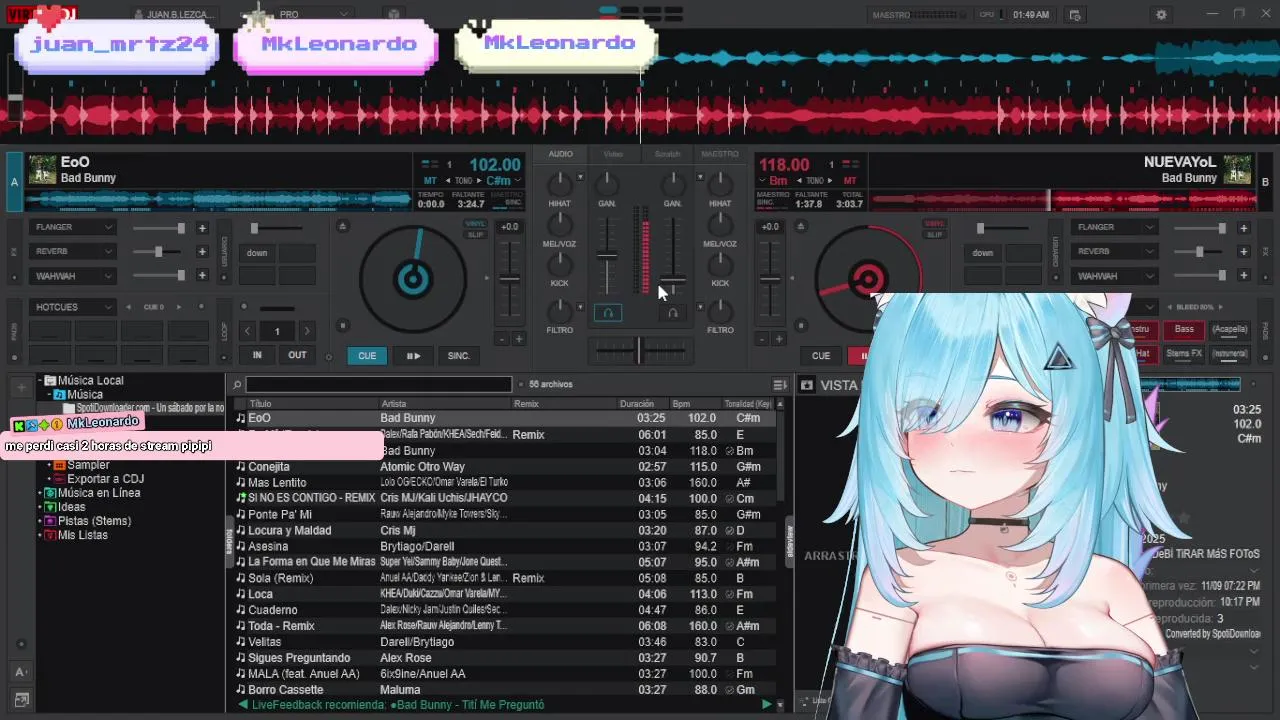Viewport: 1280px width, 720px height.
Task: Set loop IN point on deck A
Action: tap(257, 355)
